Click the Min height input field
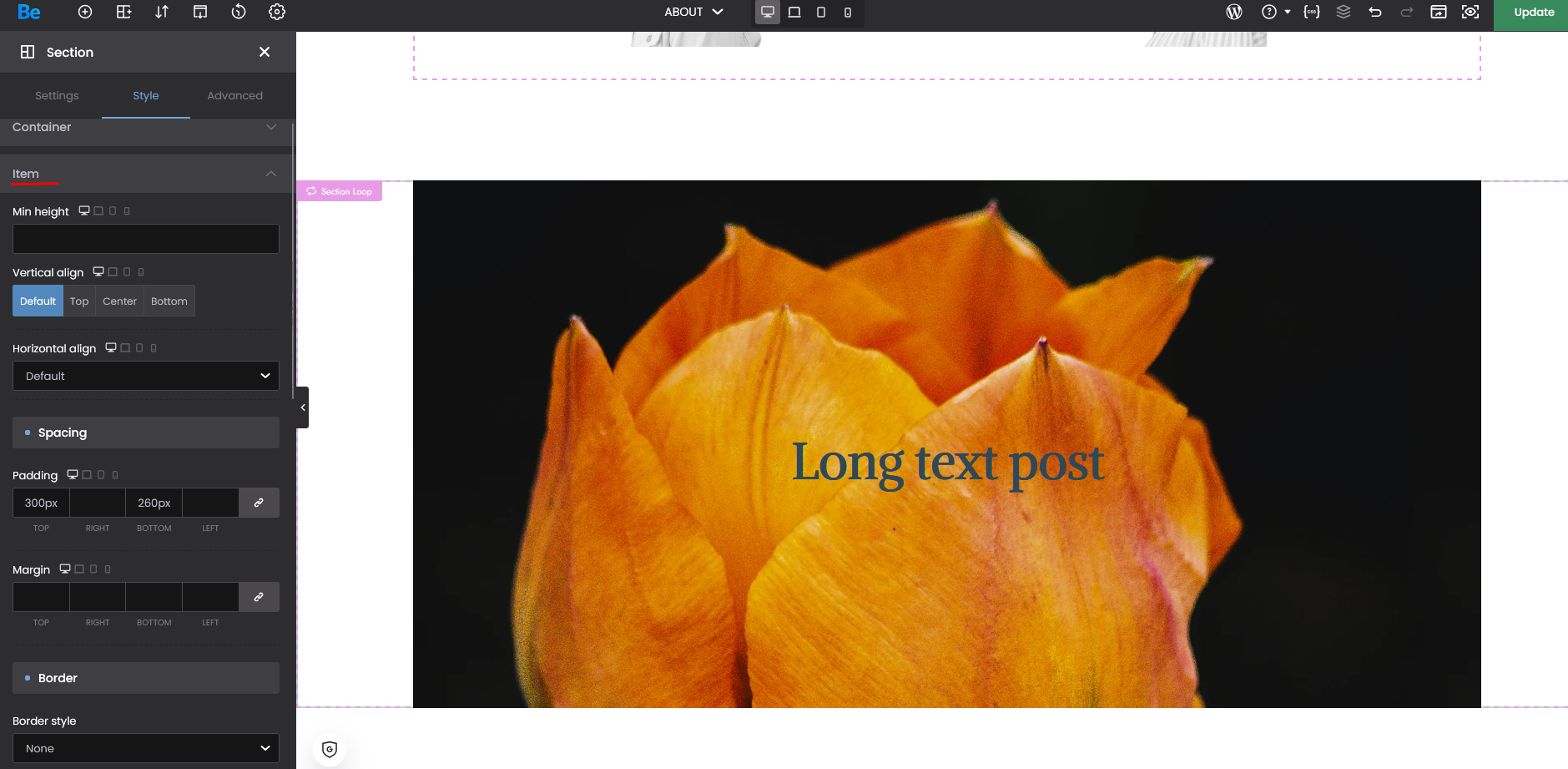Screen dimensions: 1568x769 (146, 239)
